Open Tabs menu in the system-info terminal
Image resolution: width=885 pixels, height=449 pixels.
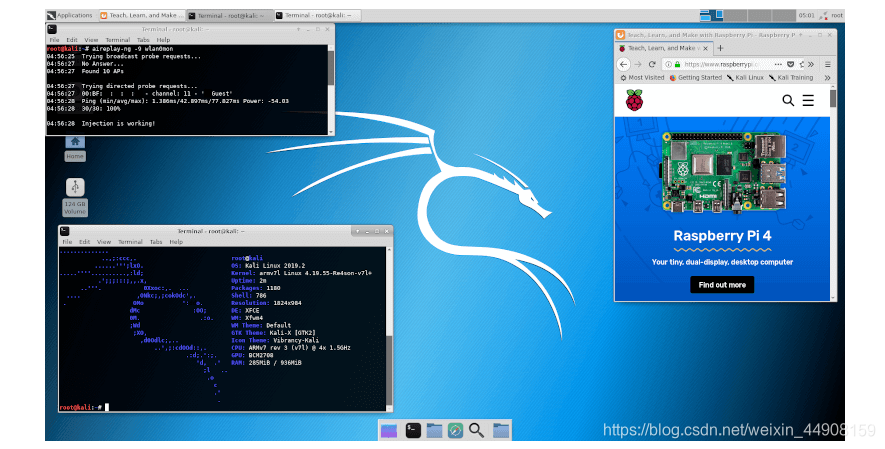click(156, 241)
